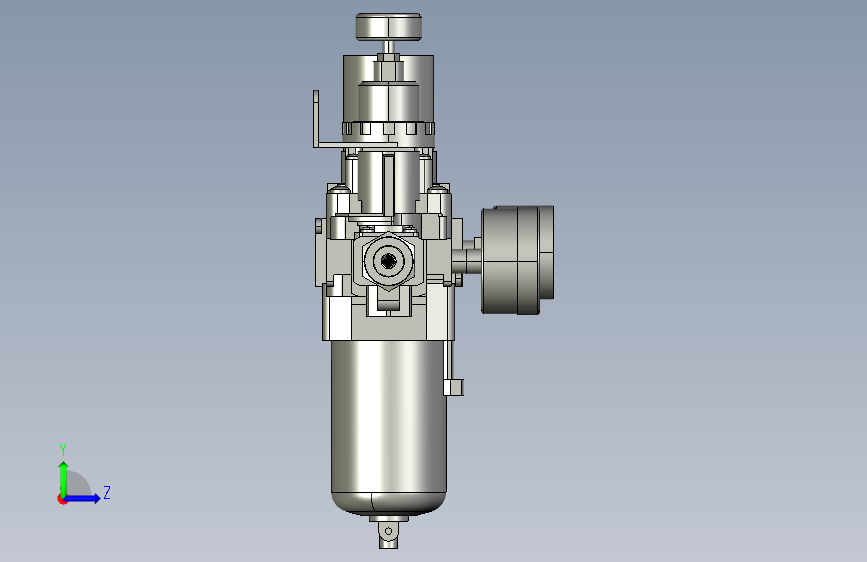Image resolution: width=867 pixels, height=562 pixels.
Task: Click the red origin dot of the triad
Action: pyautogui.click(x=62, y=499)
